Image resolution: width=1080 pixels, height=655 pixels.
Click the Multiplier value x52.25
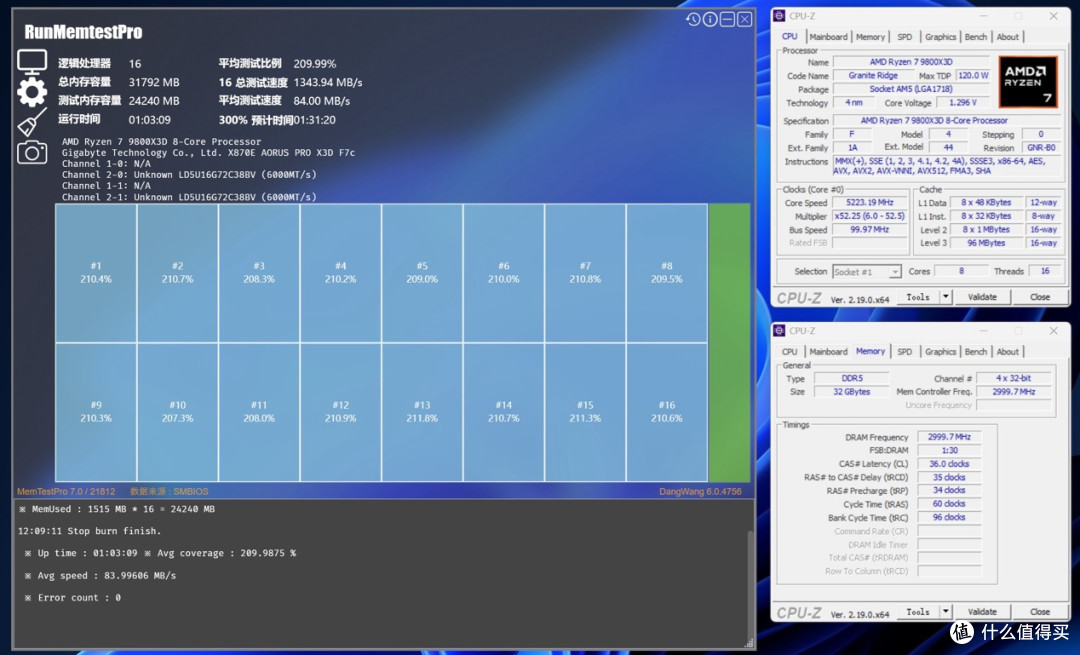point(870,216)
